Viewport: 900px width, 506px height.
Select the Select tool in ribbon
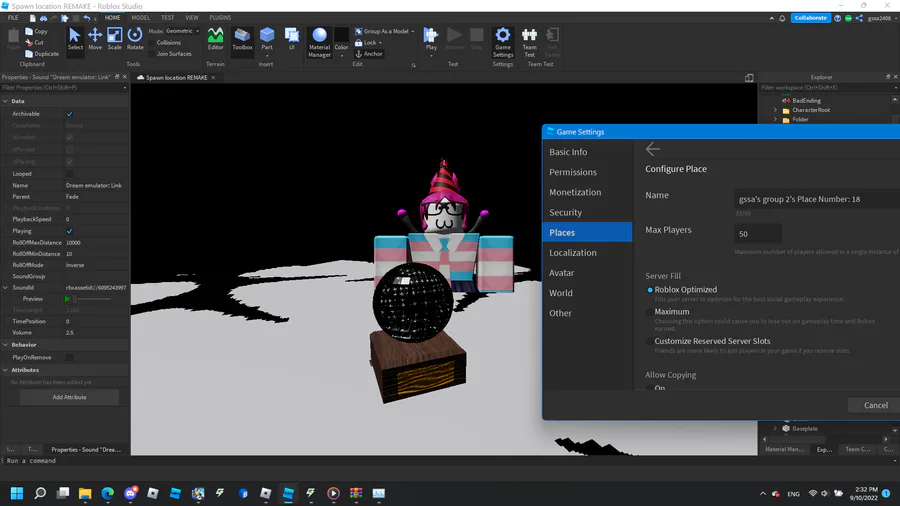[x=75, y=39]
